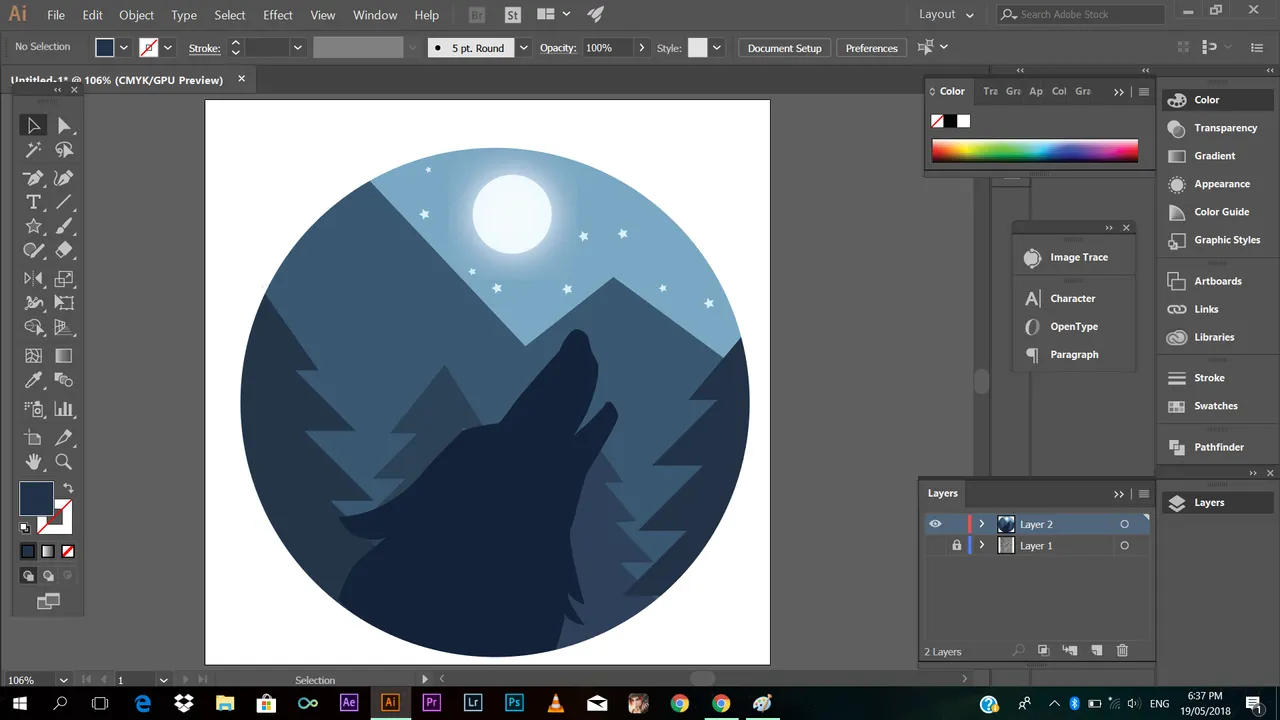Select the Pen tool
Image resolution: width=1280 pixels, height=720 pixels.
pos(33,178)
